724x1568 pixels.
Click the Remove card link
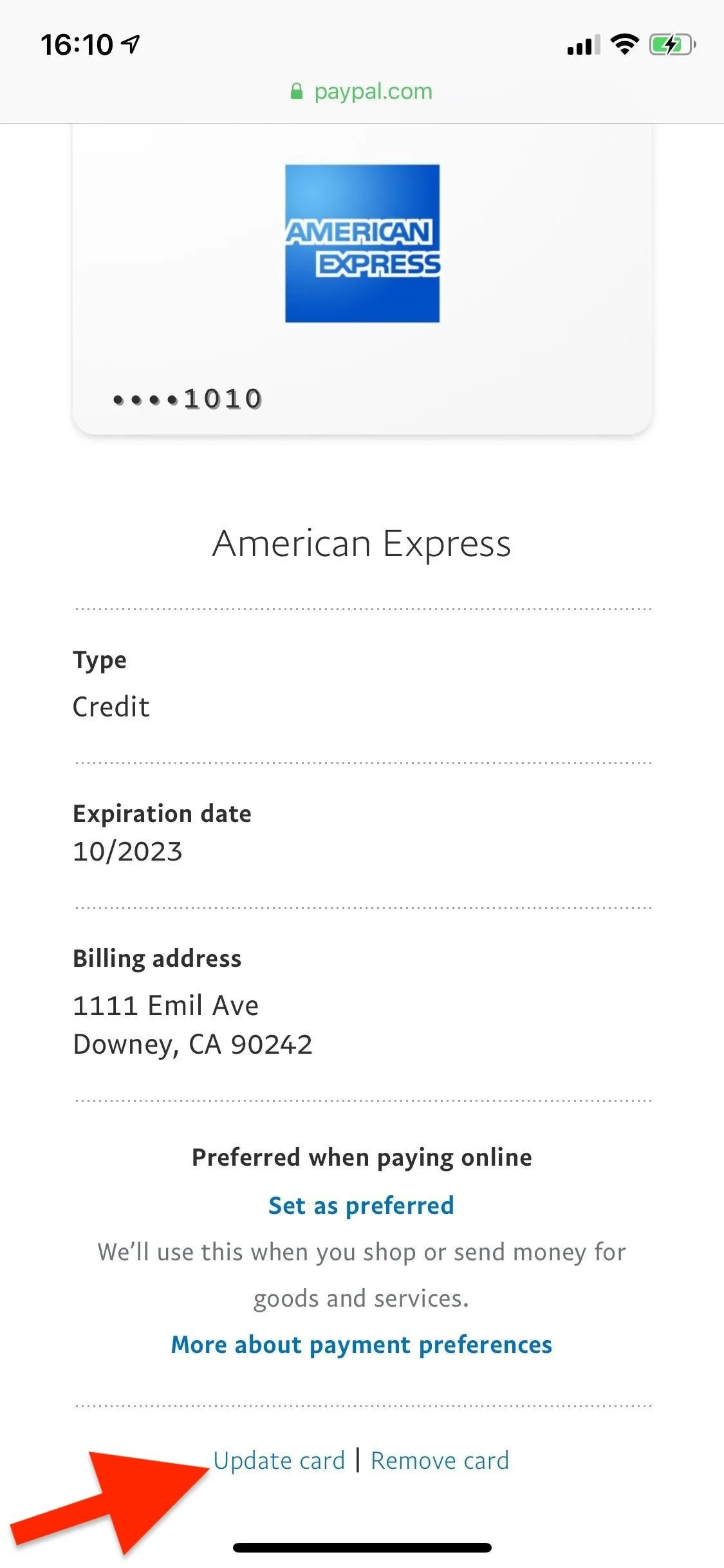pyautogui.click(x=440, y=1461)
